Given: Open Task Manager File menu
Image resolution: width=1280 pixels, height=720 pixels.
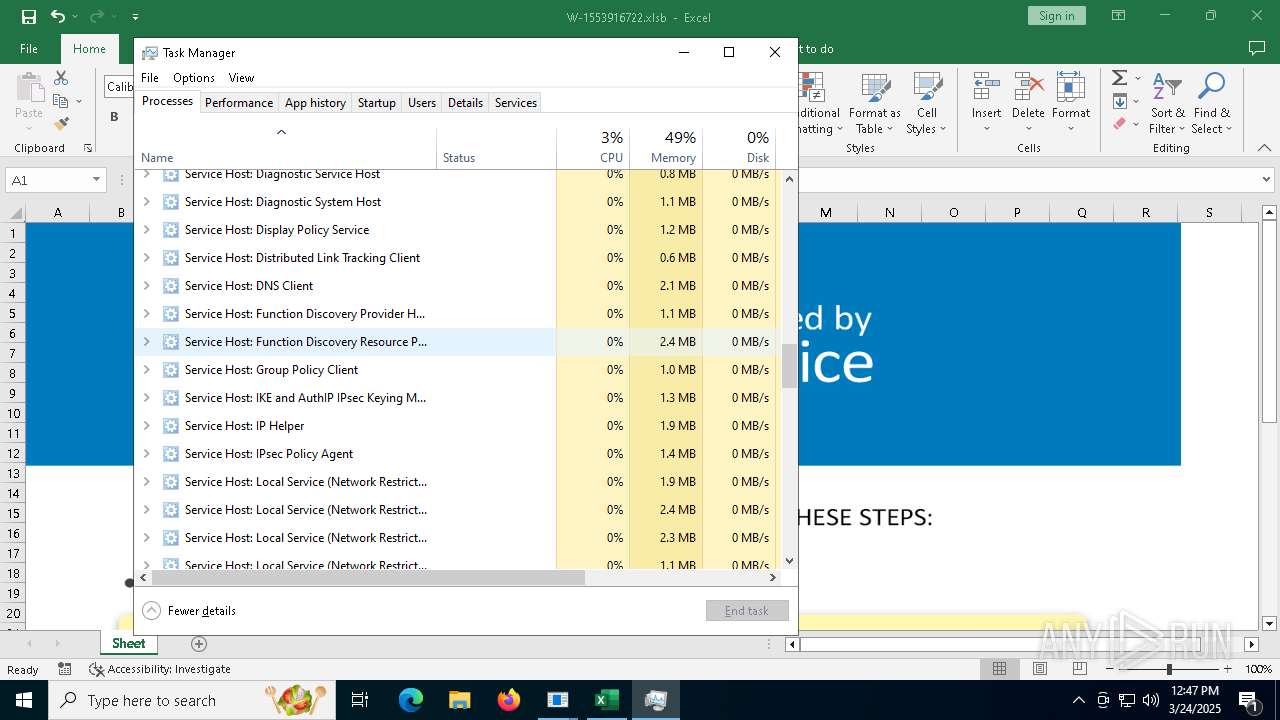Looking at the screenshot, I should point(150,78).
